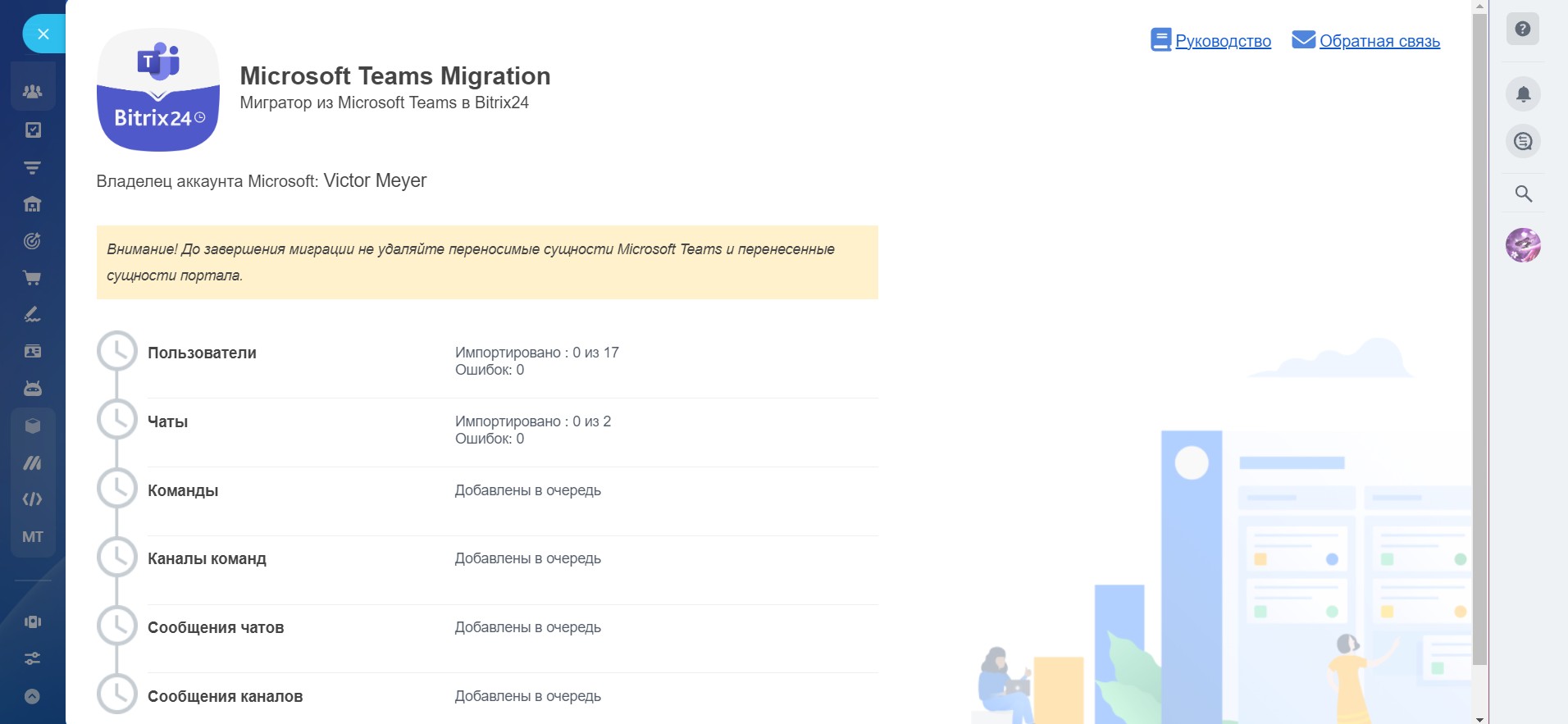This screenshot has height=724, width=1568.
Task: Click the Microsoft Teams Bitrix24 app logo
Action: (158, 90)
